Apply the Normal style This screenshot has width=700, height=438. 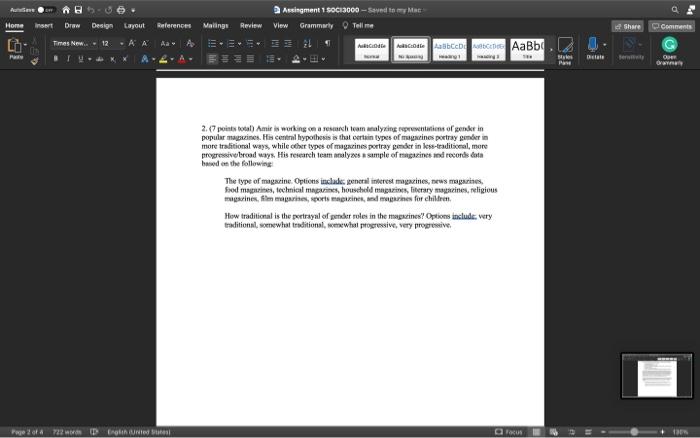click(371, 49)
